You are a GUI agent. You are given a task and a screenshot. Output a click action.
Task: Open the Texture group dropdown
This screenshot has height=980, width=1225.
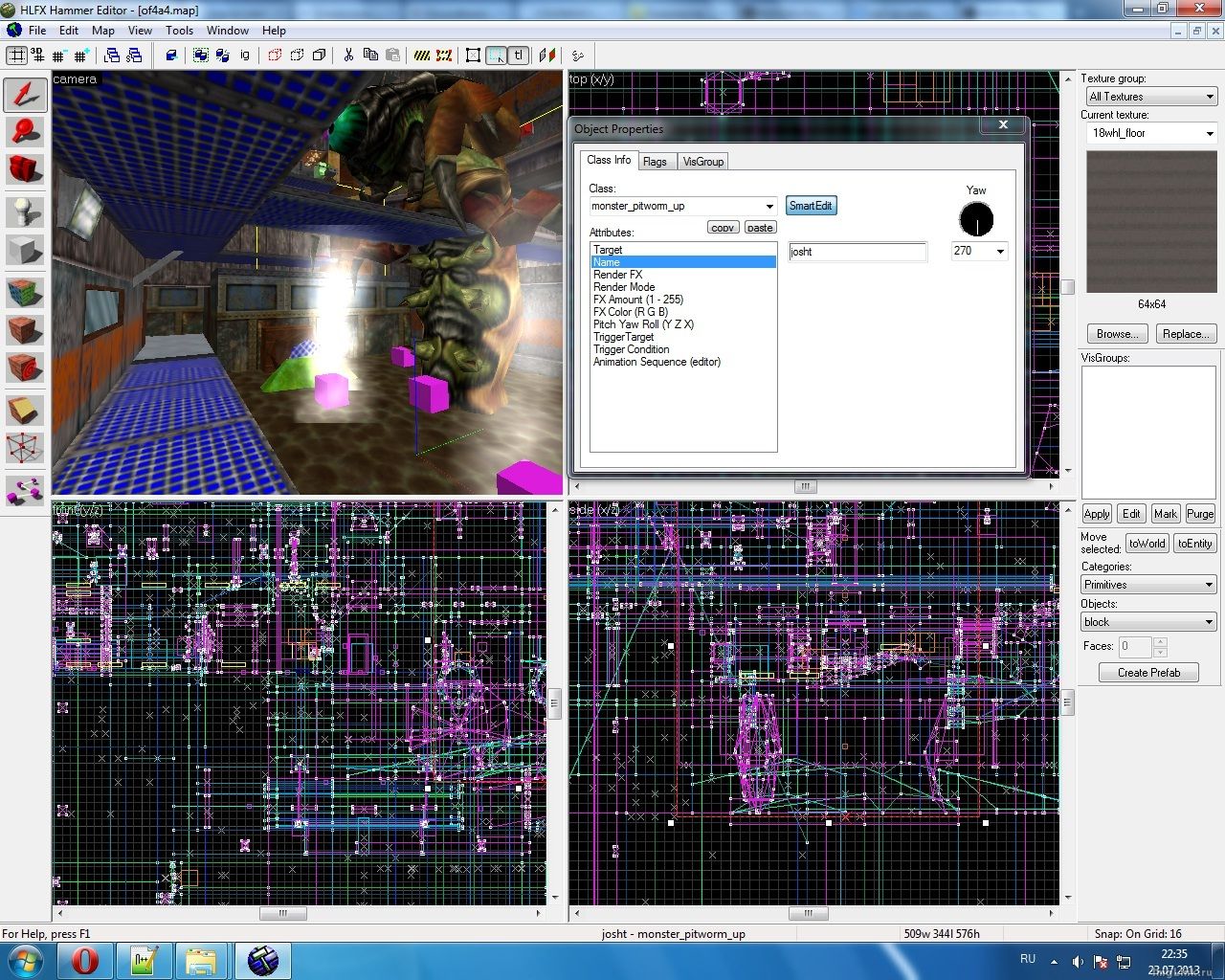click(1151, 97)
